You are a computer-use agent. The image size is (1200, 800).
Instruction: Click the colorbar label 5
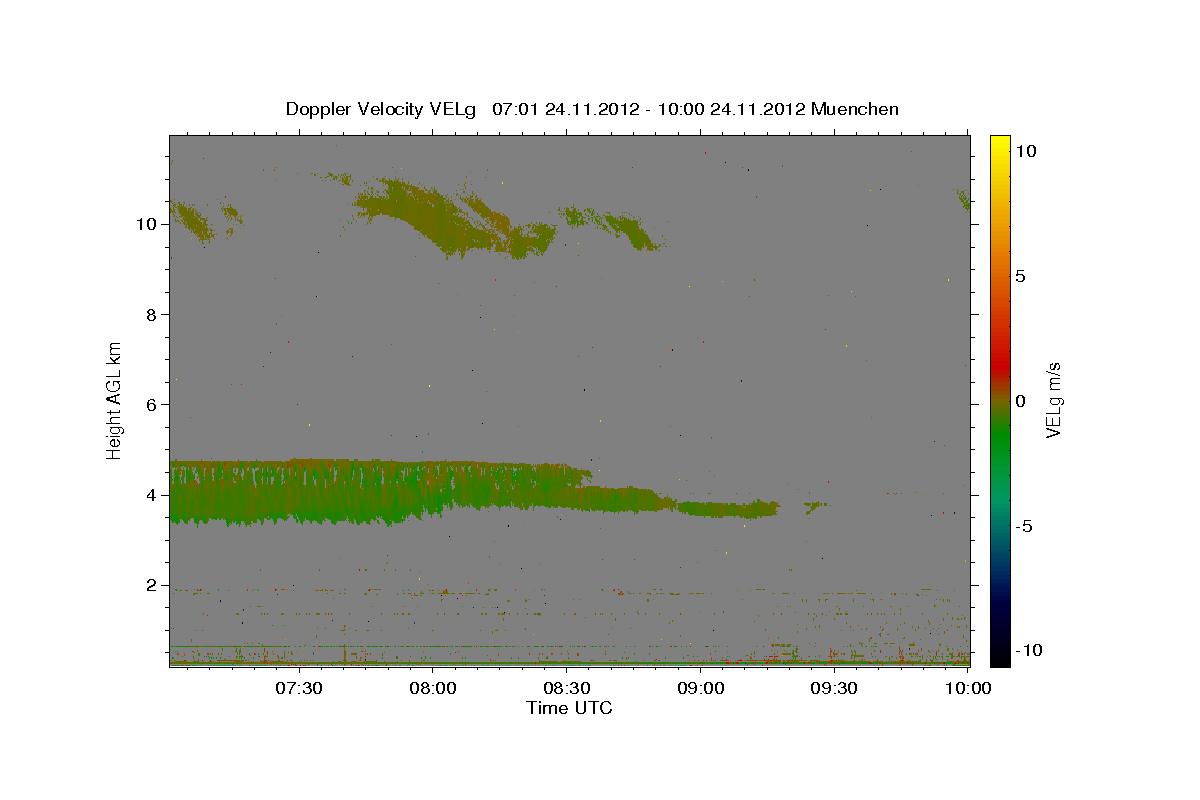point(1020,276)
